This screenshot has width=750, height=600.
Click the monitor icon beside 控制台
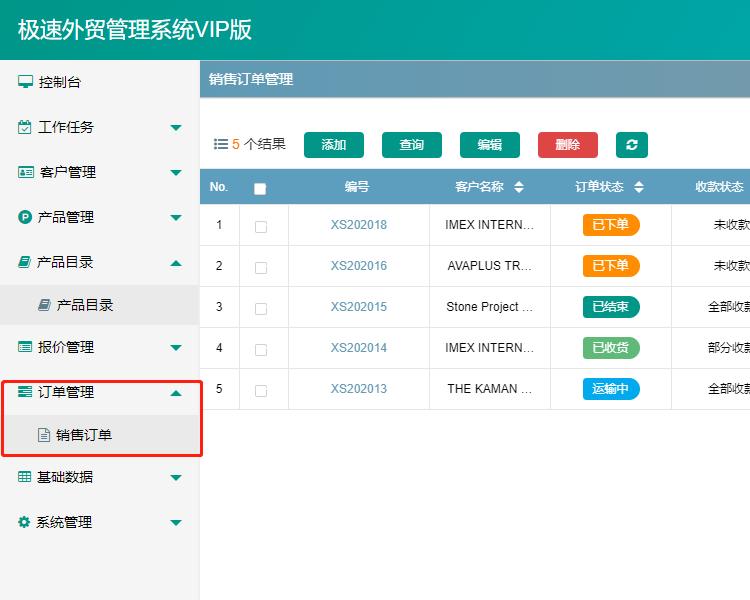coord(25,82)
